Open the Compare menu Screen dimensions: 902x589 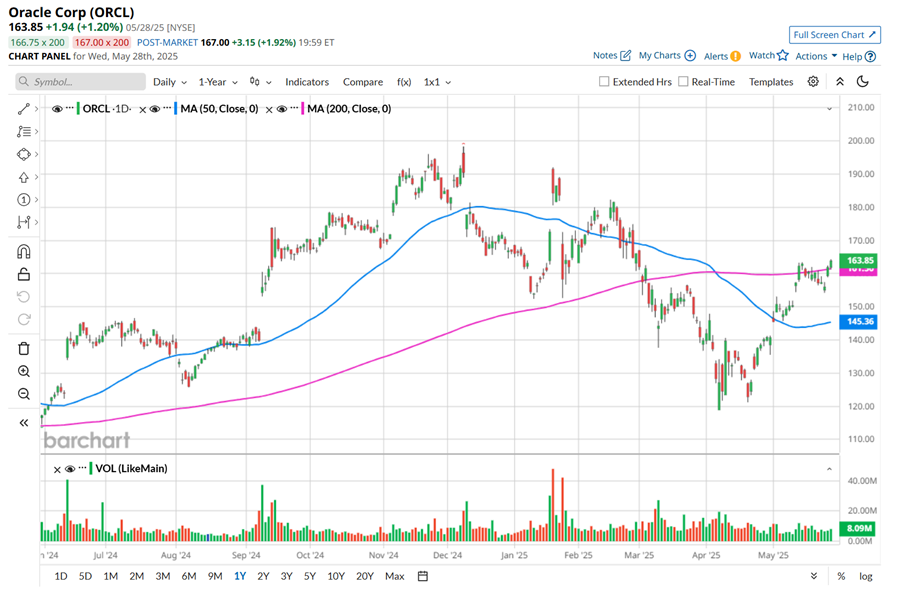pos(363,82)
